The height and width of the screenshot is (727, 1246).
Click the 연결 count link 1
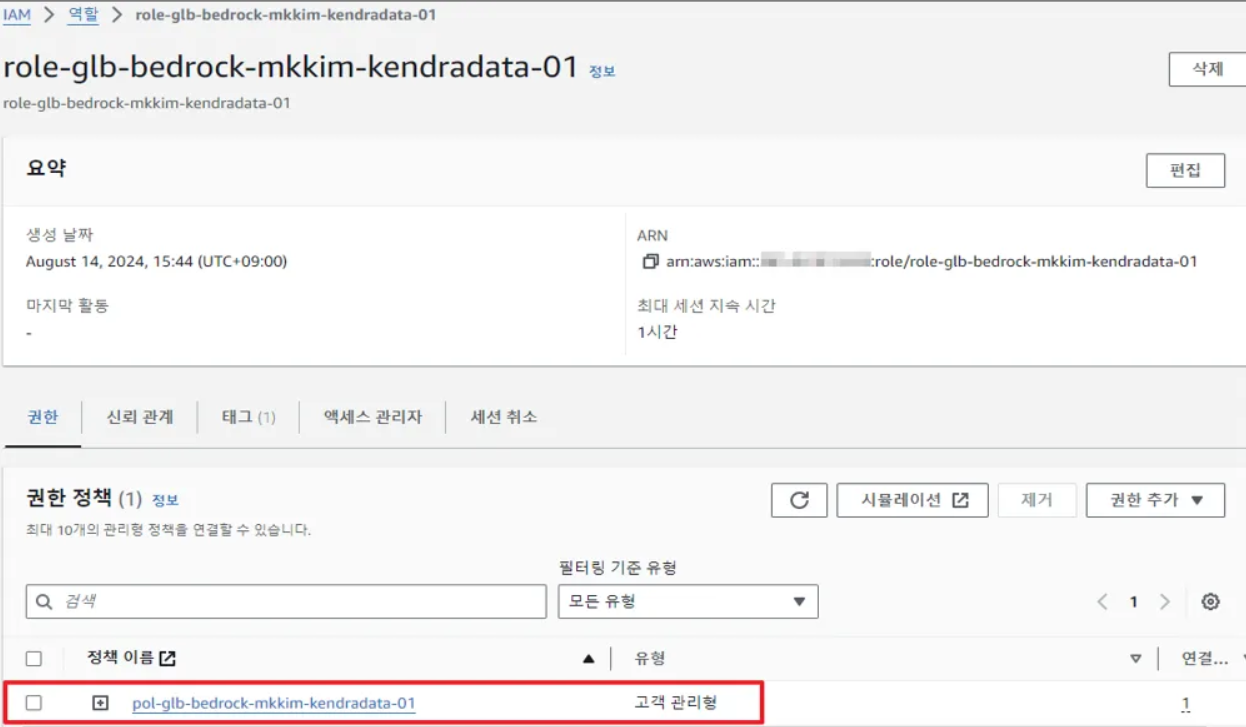pyautogui.click(x=1185, y=703)
